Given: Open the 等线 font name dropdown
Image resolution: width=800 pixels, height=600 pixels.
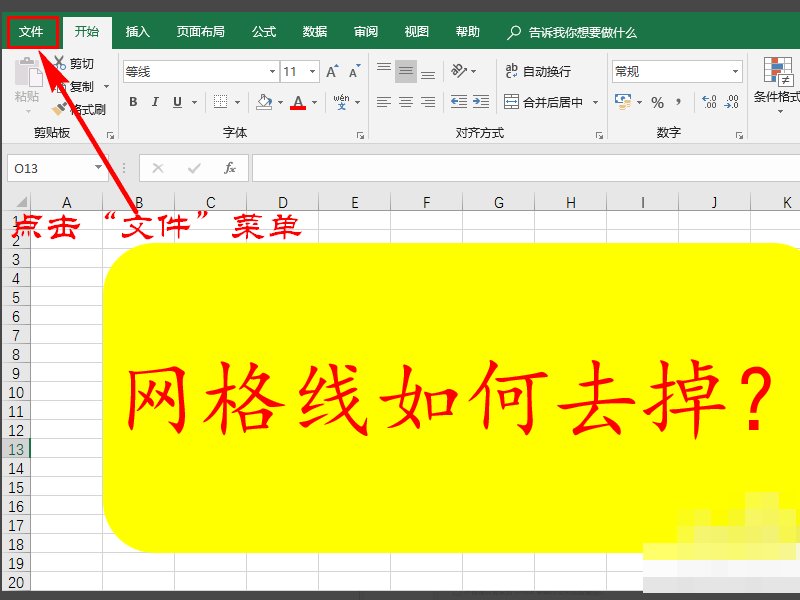Looking at the screenshot, I should click(x=272, y=71).
